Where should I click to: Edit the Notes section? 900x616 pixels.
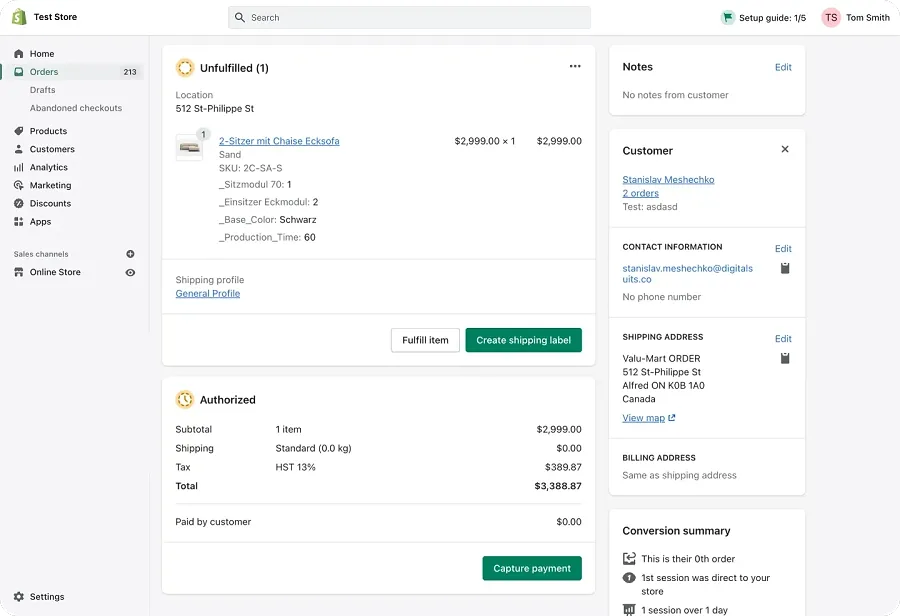point(783,67)
